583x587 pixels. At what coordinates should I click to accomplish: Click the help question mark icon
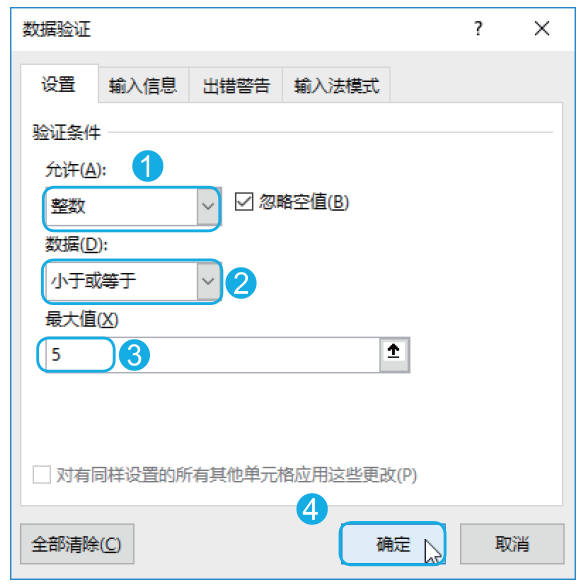[x=478, y=28]
